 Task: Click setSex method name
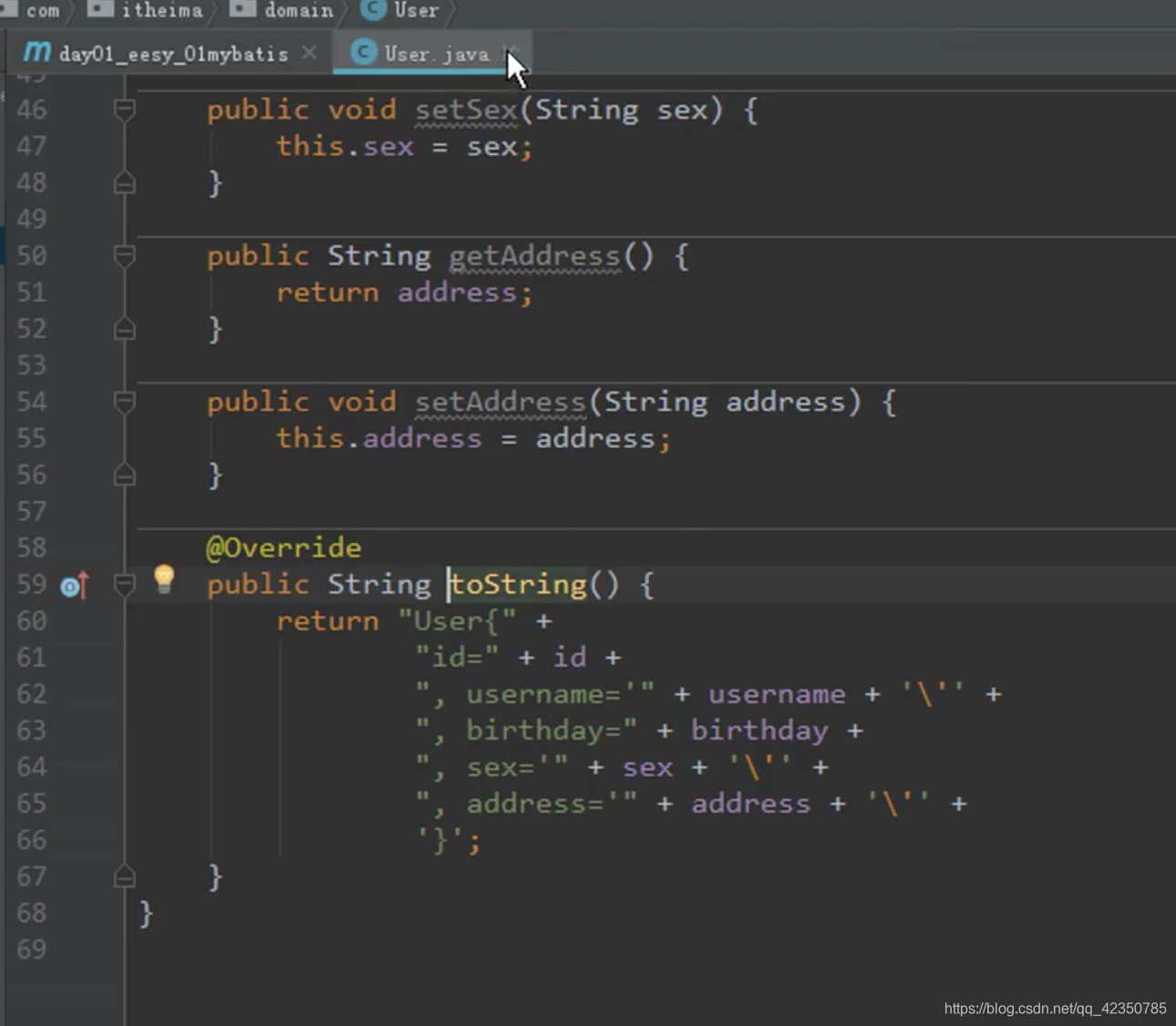point(466,110)
